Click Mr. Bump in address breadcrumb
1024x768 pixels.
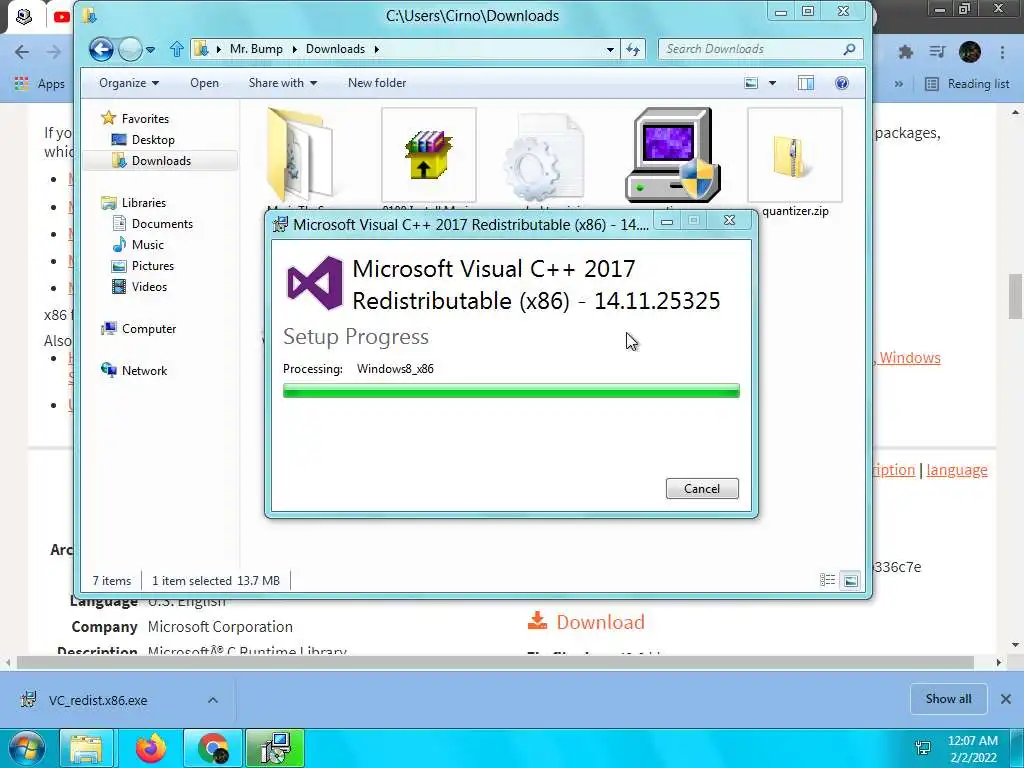pyautogui.click(x=256, y=49)
